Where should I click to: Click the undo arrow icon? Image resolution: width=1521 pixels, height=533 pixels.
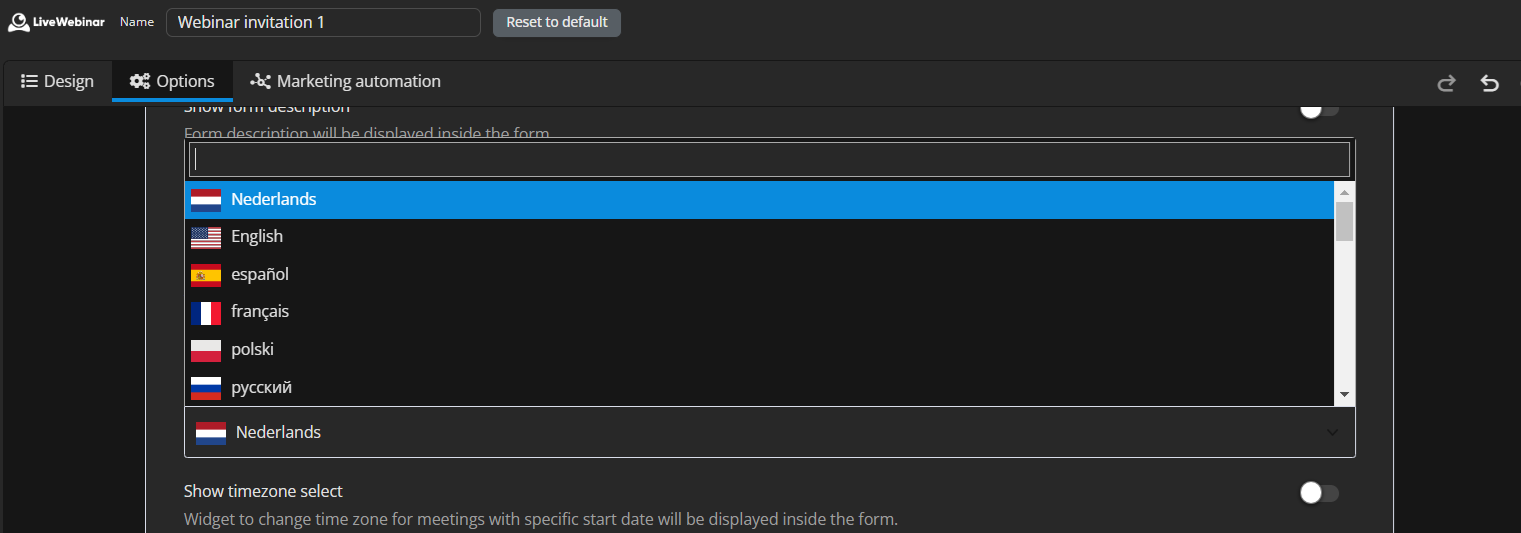pyautogui.click(x=1490, y=83)
